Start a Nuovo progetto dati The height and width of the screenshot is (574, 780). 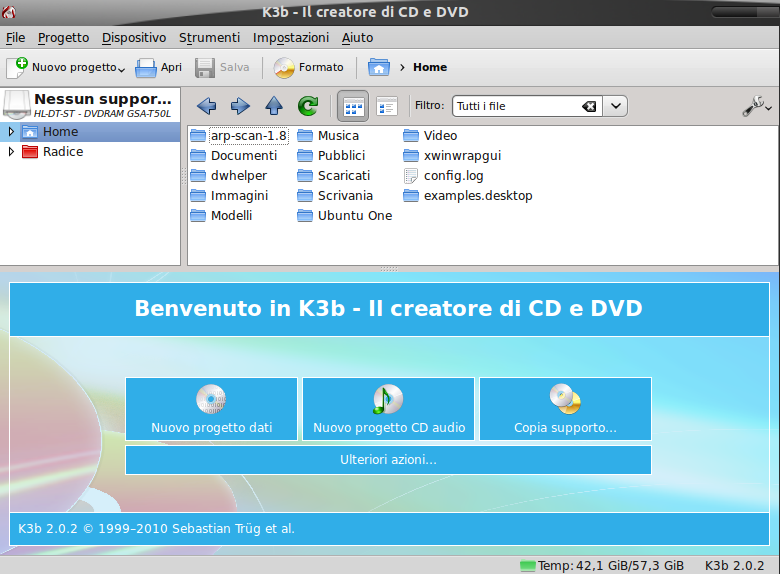coord(211,409)
